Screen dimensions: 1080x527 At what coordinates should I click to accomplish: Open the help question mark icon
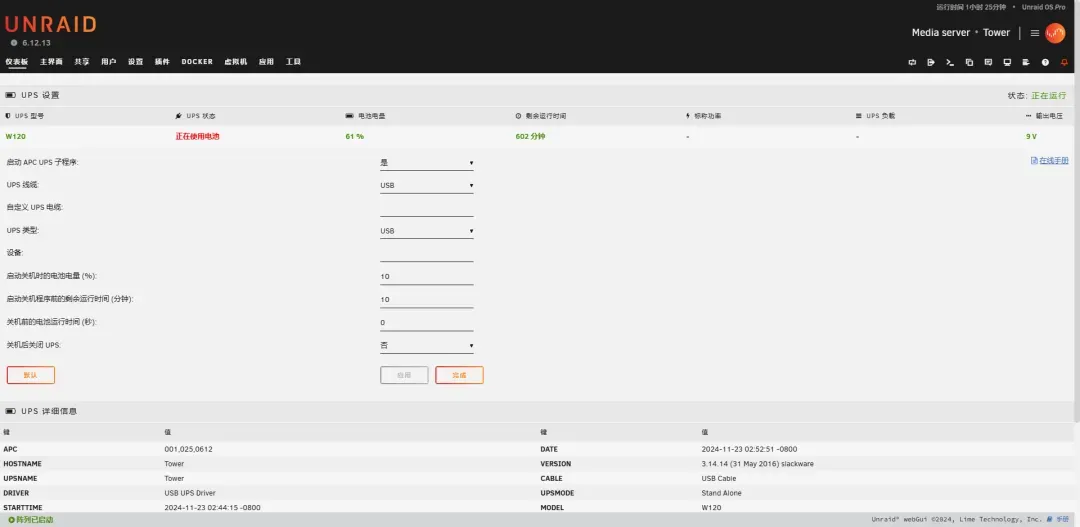pyautogui.click(x=1045, y=62)
